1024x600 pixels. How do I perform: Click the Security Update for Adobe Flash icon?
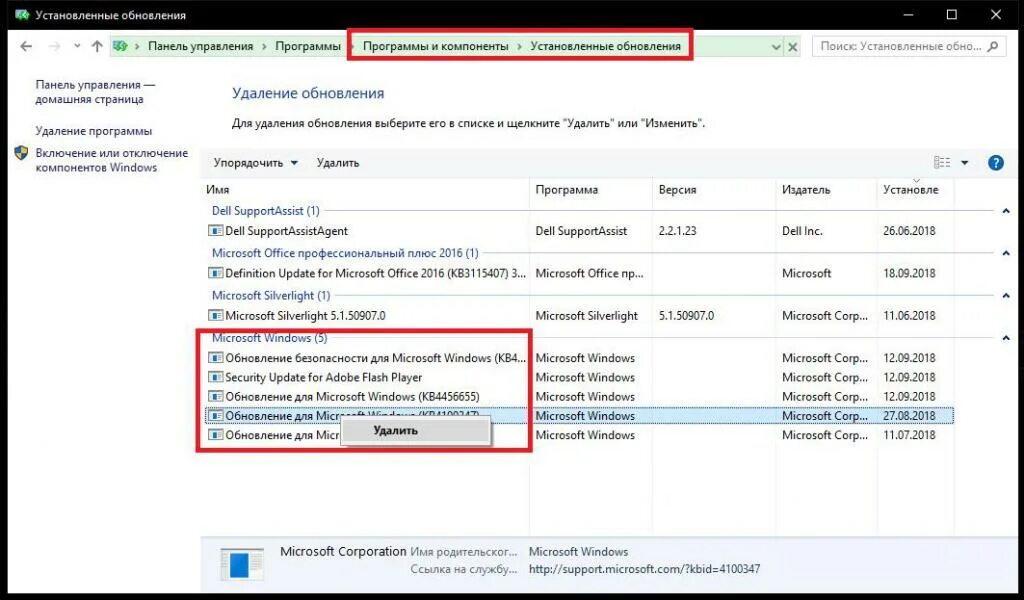point(216,377)
